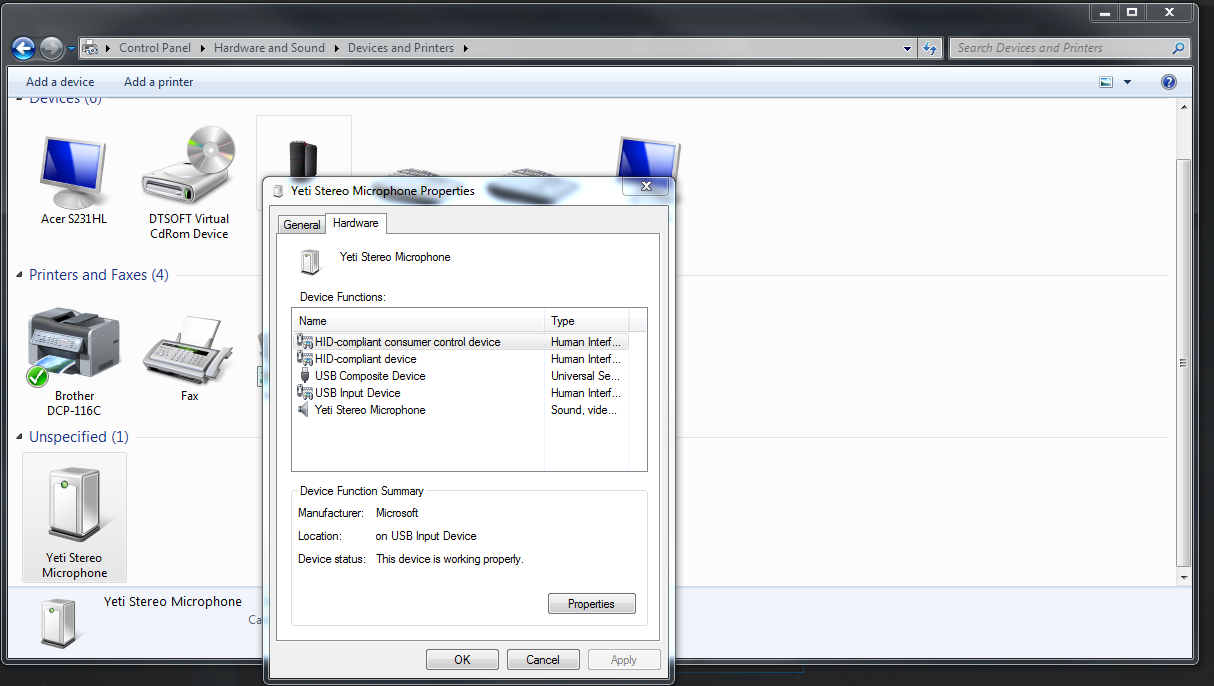1214x686 pixels.
Task: Click the 'Universal Se...' type cell
Action: click(x=585, y=376)
